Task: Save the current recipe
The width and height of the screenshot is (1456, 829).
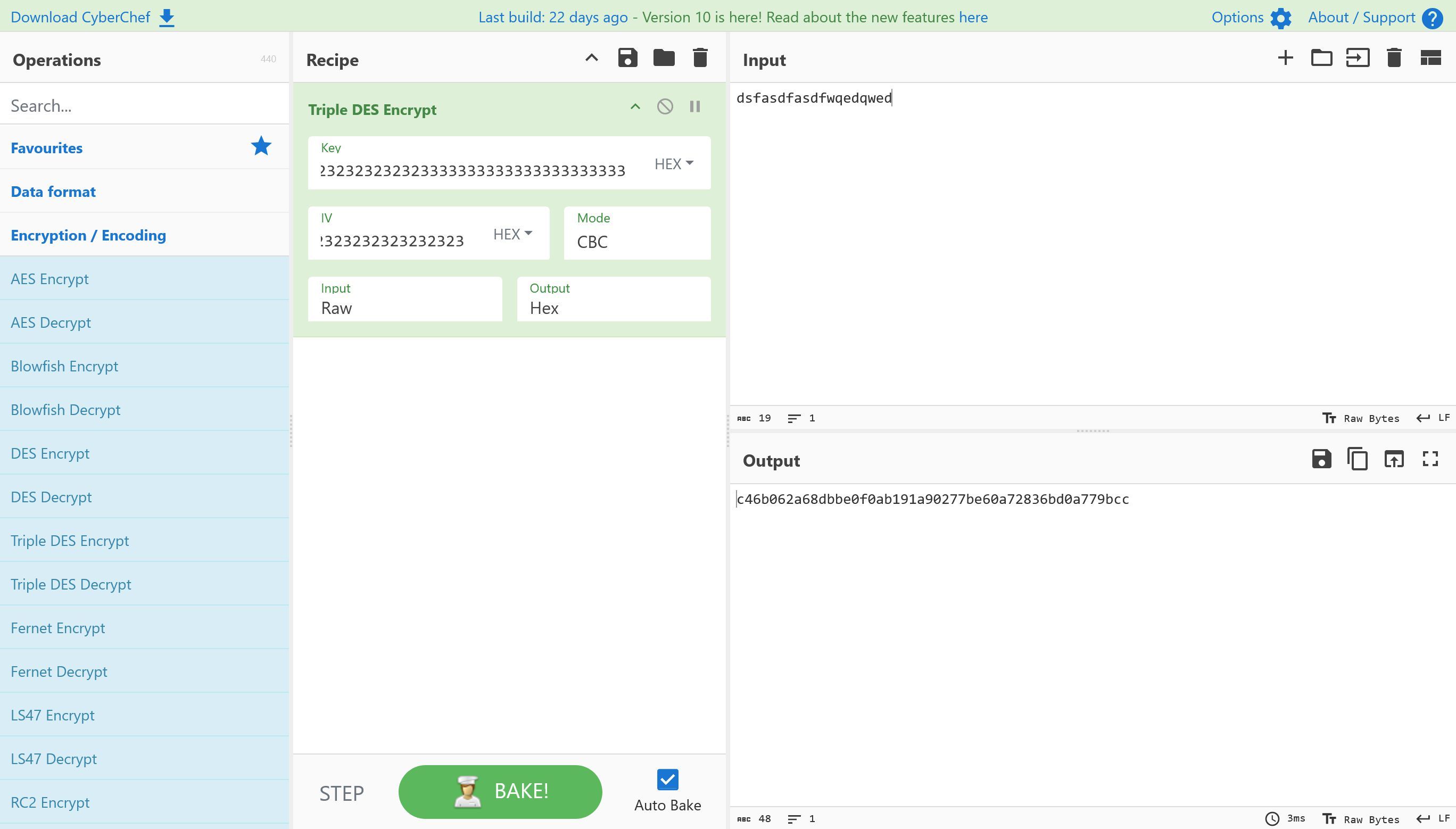Action: (x=627, y=57)
